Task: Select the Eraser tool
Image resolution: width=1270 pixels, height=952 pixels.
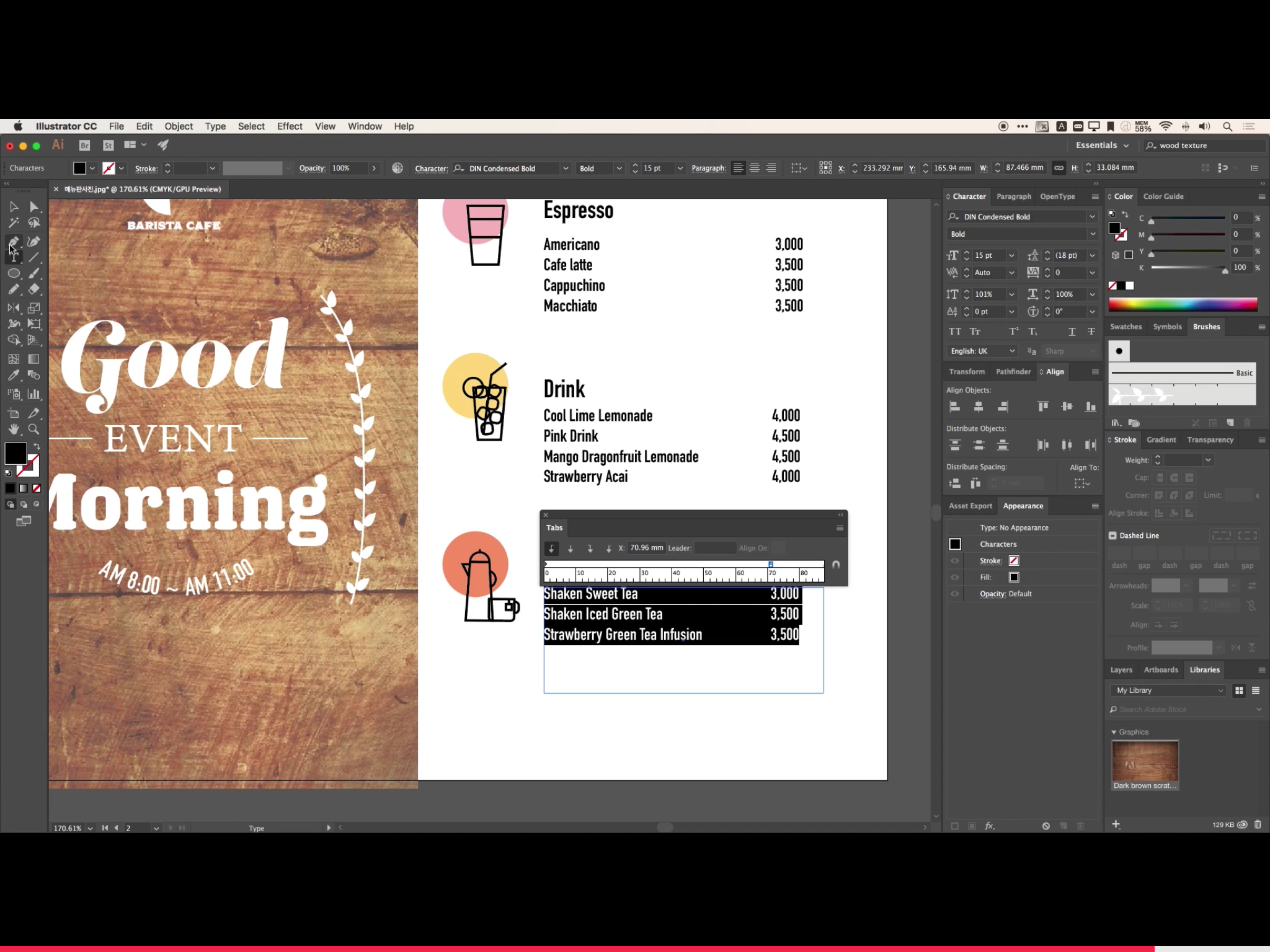Action: click(34, 289)
